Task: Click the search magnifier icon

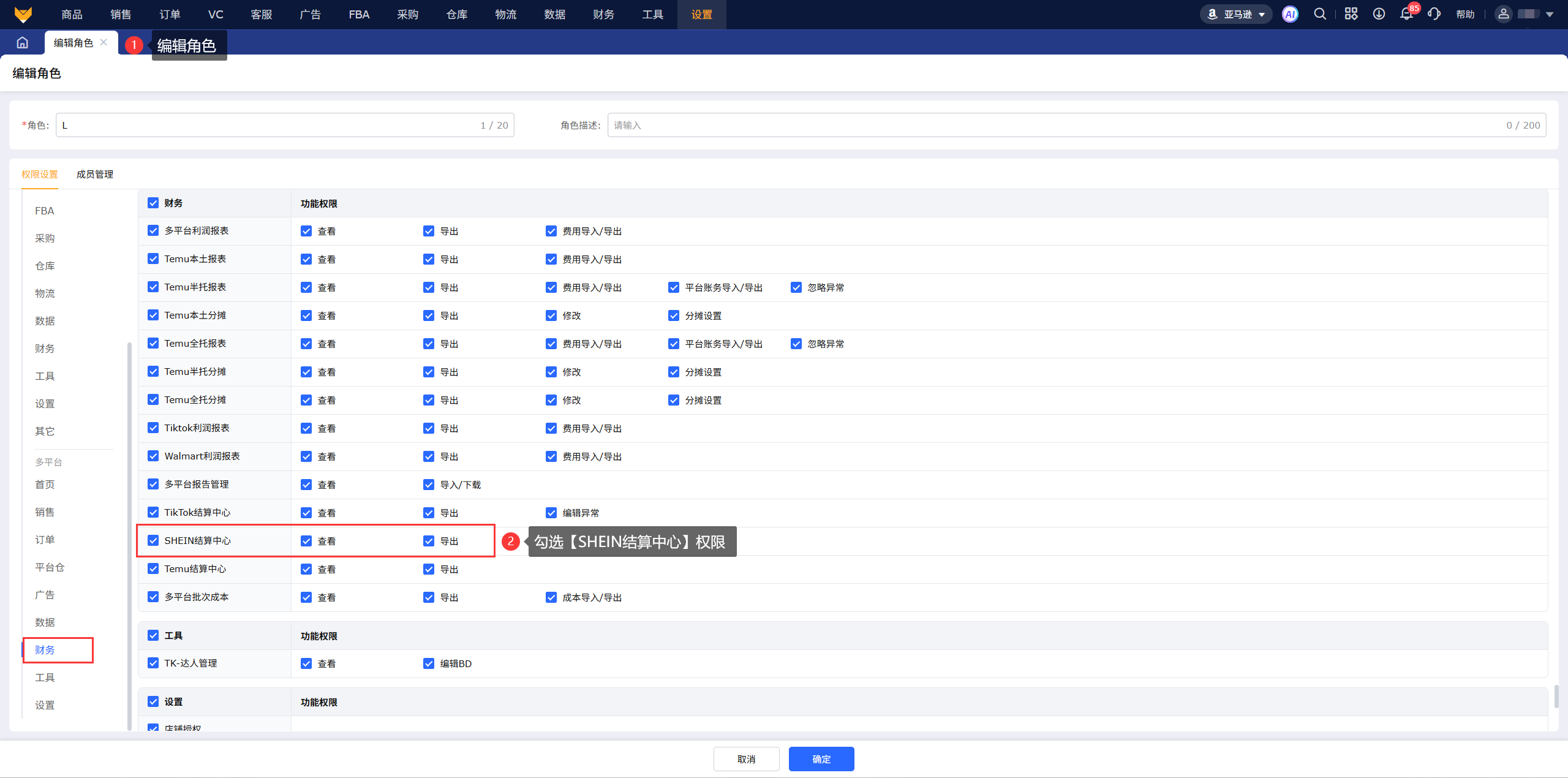Action: coord(1320,14)
